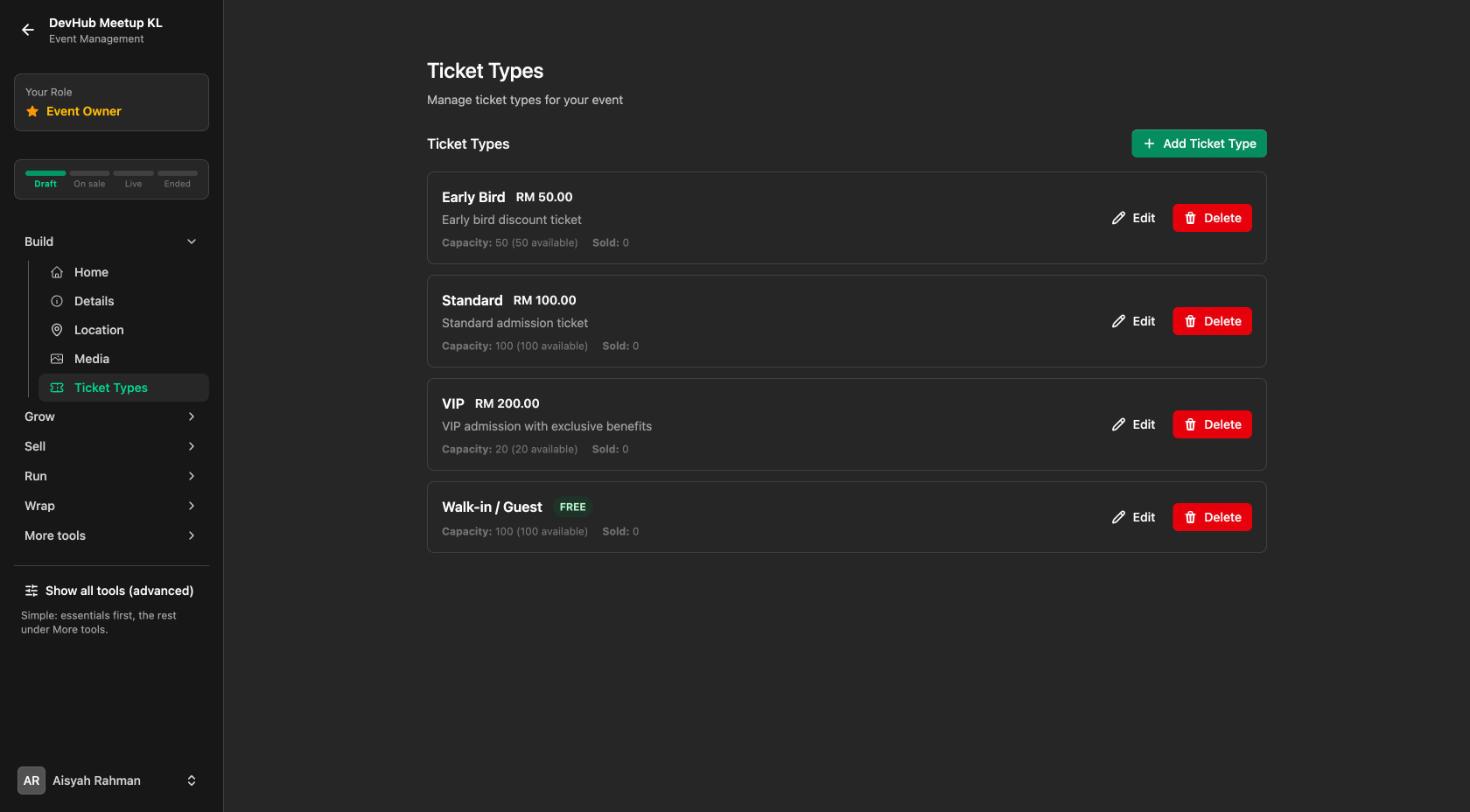
Task: Click 'Standard admission ticket' description
Action: click(x=515, y=323)
